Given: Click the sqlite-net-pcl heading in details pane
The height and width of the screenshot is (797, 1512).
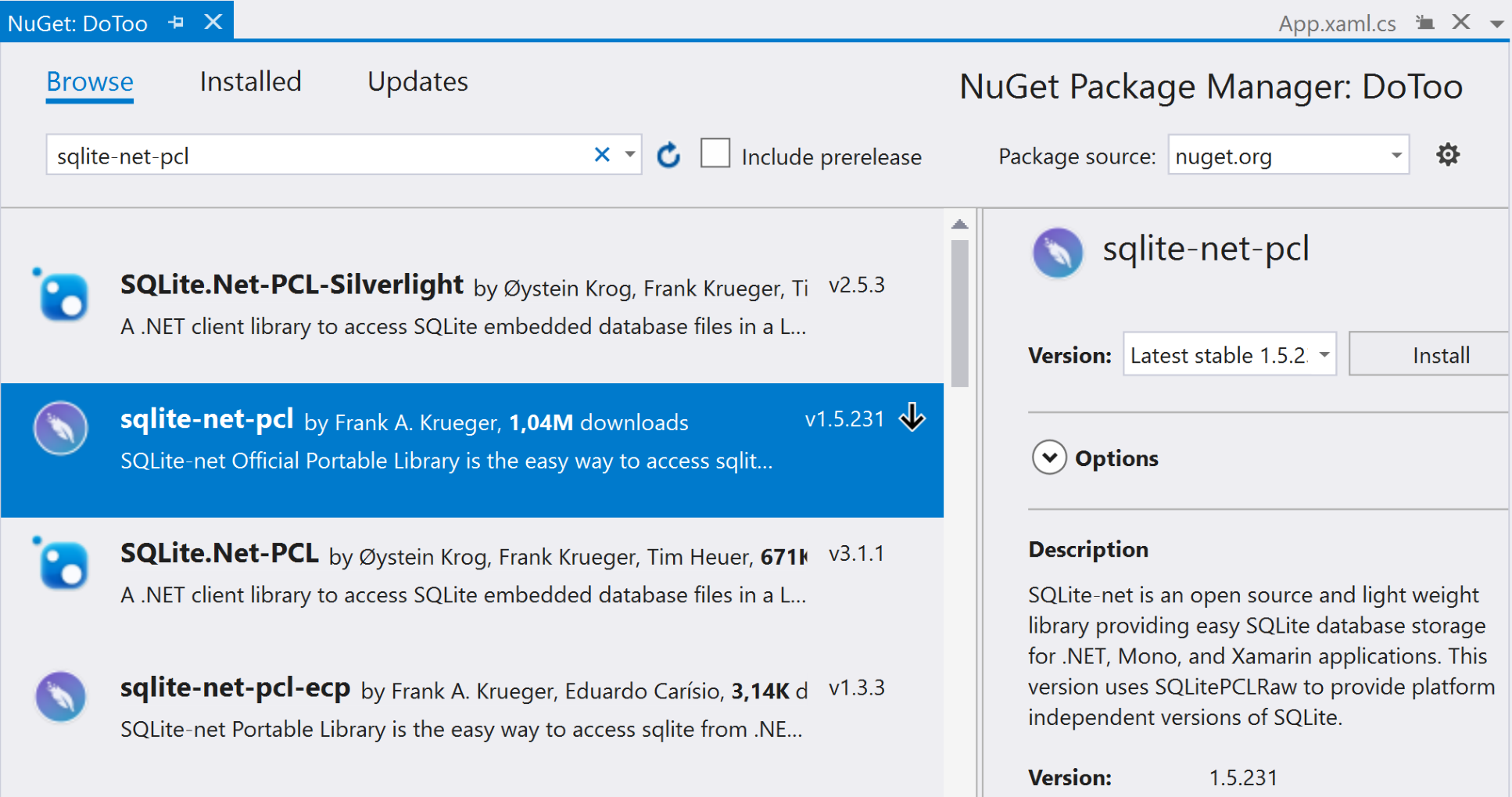Looking at the screenshot, I should coord(1206,250).
